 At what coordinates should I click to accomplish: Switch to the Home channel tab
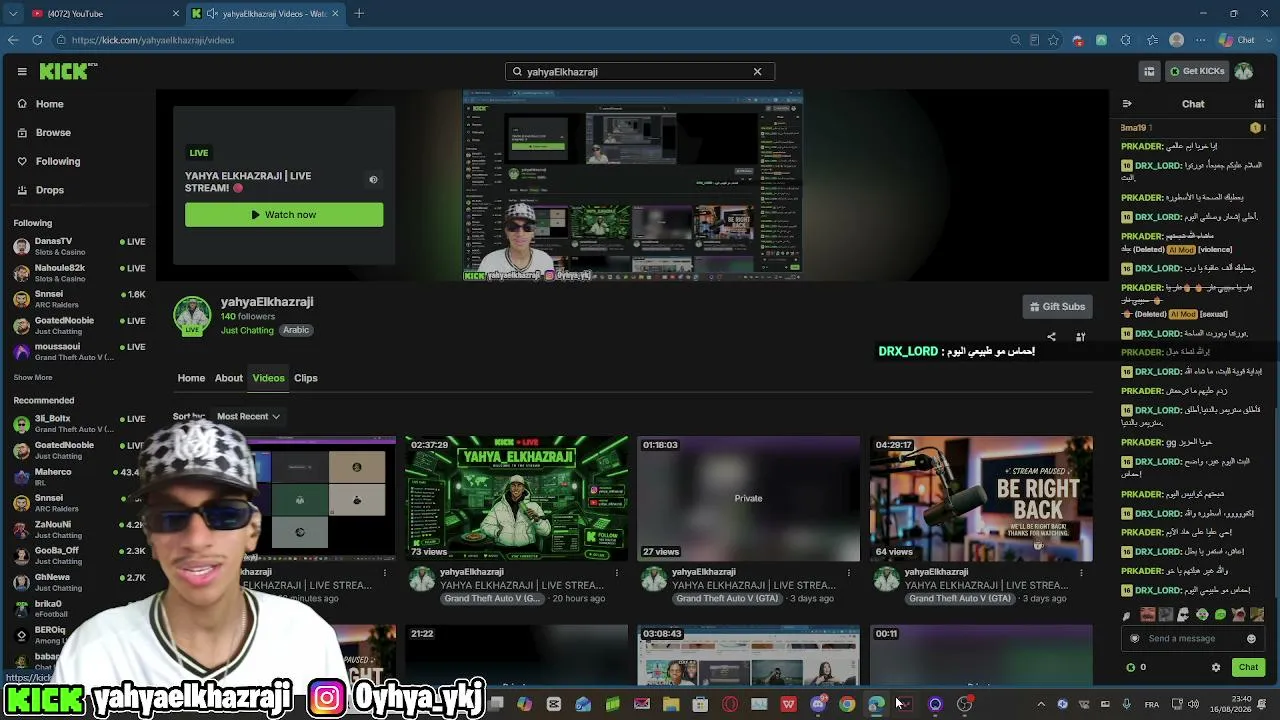click(x=191, y=378)
